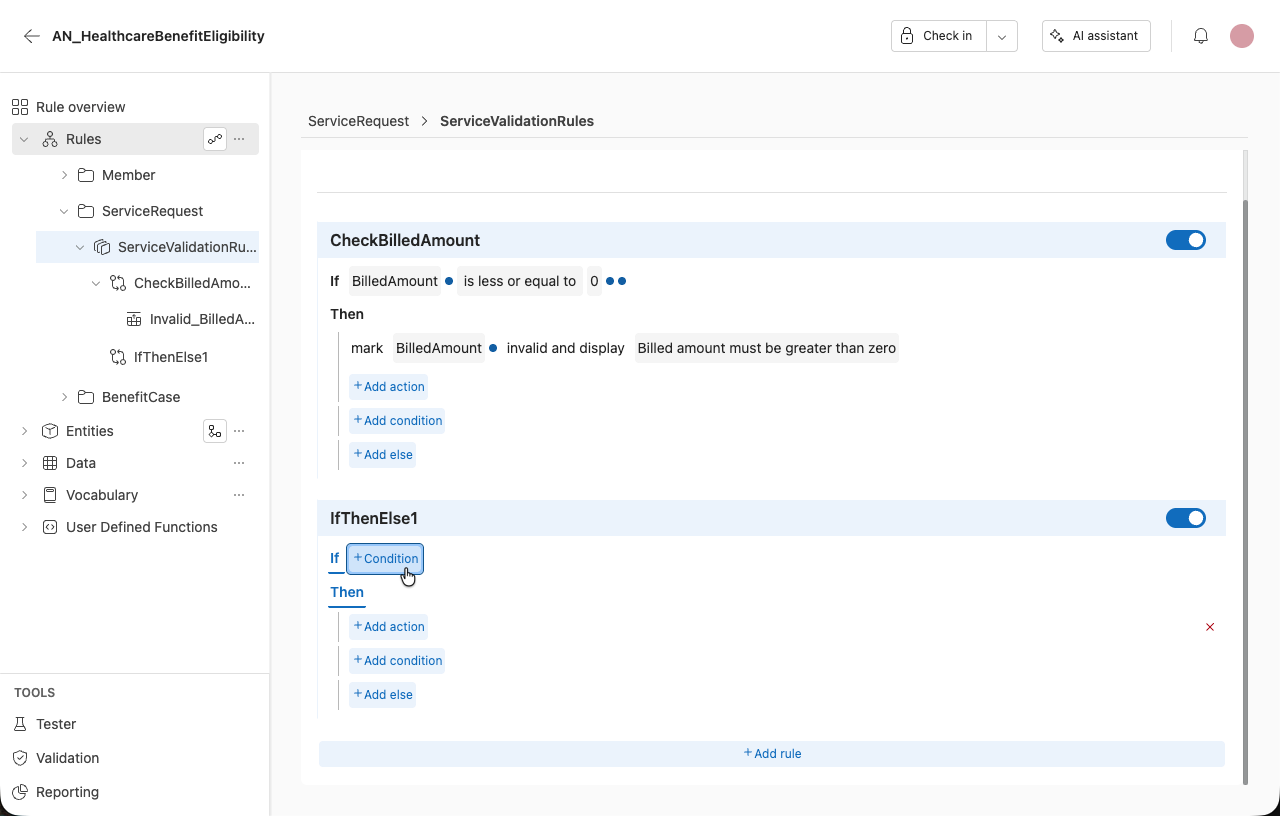This screenshot has width=1280, height=816.
Task: Expand the User Defined Functions section
Action: [x=24, y=527]
